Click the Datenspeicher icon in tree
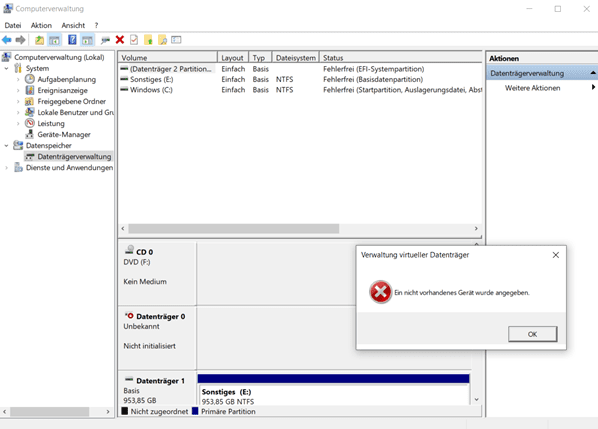The height and width of the screenshot is (429, 598). coord(18,145)
